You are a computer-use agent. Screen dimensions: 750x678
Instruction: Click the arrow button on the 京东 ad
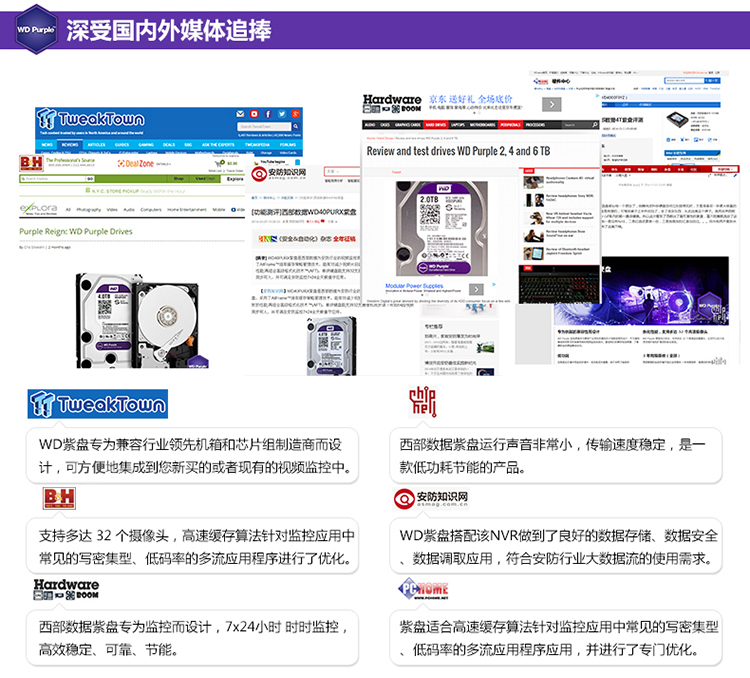551,104
